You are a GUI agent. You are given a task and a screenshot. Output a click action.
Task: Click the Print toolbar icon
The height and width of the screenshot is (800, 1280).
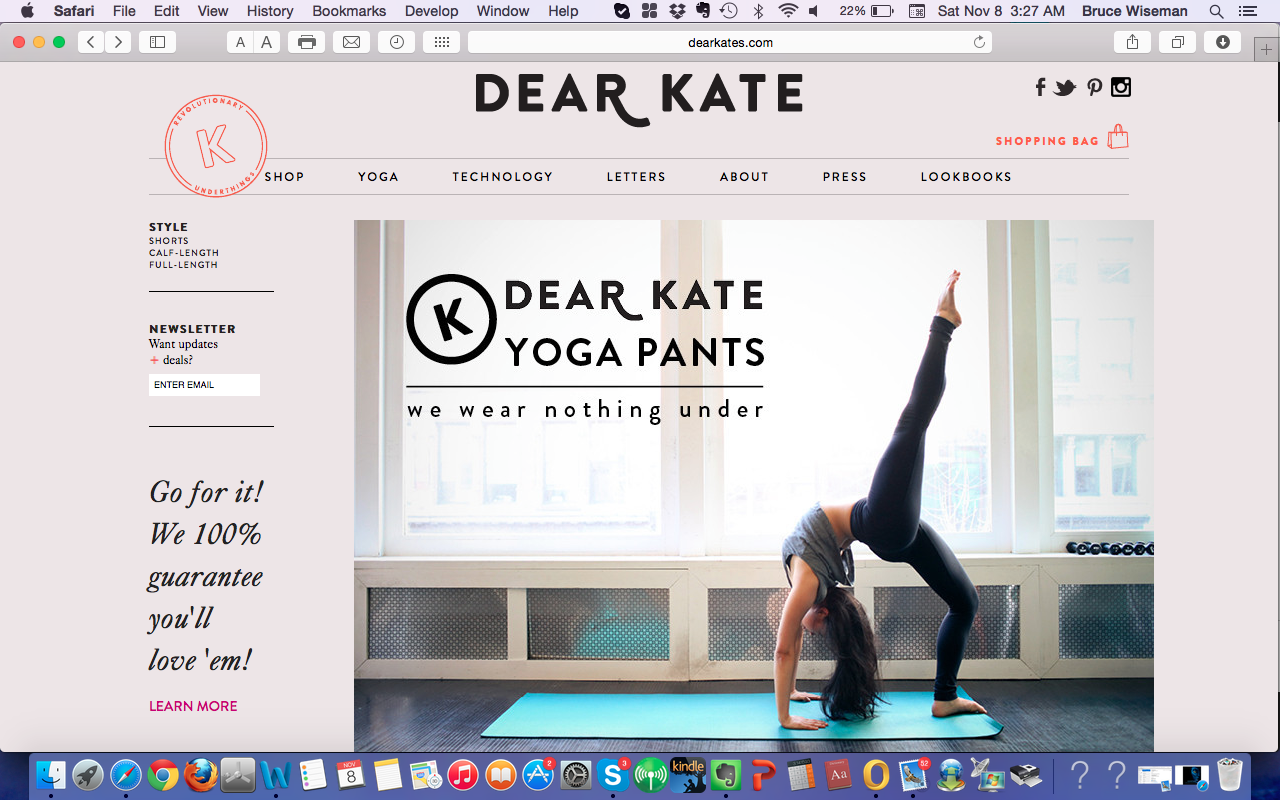pos(306,42)
